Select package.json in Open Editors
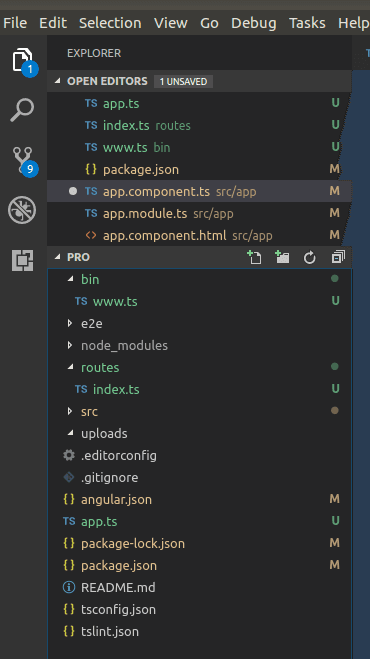The width and height of the screenshot is (370, 659). click(x=199, y=169)
